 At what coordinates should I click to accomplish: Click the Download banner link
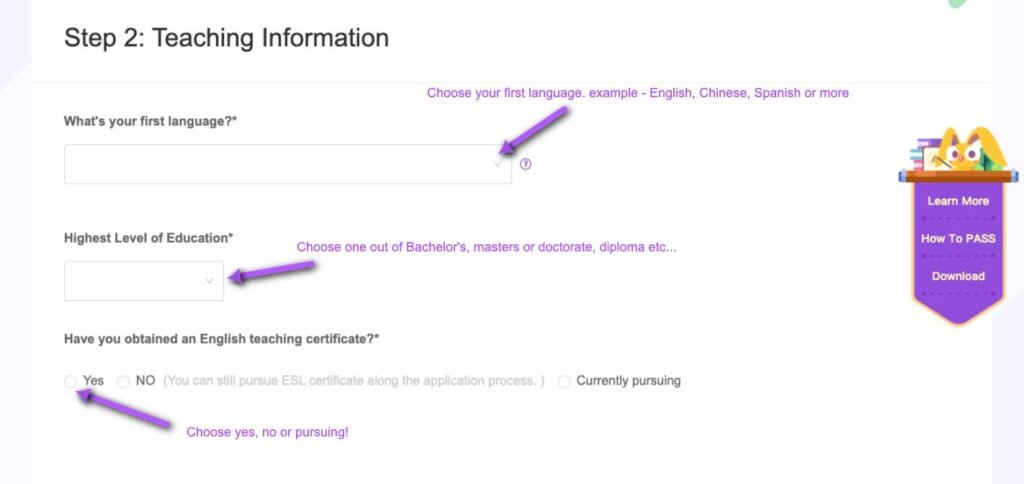coord(957,276)
